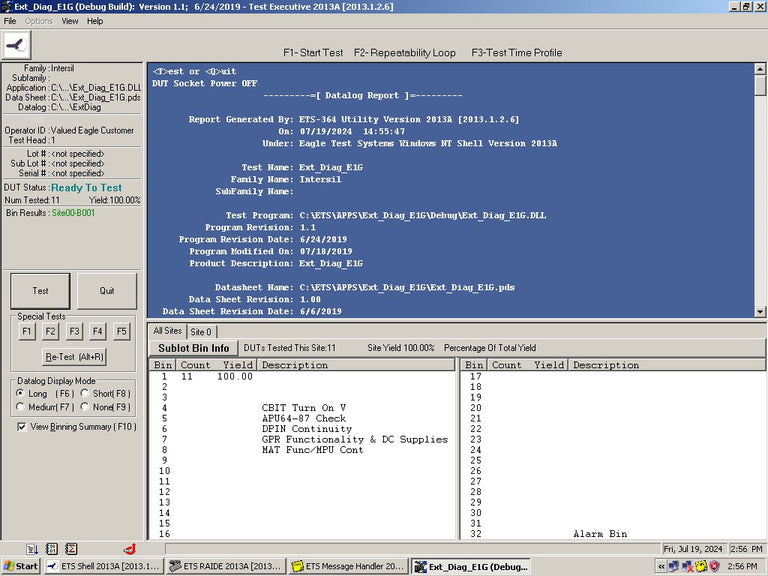768x576 pixels.
Task: Open ETS RAIDE 2013A from taskbar
Action: click(226, 566)
